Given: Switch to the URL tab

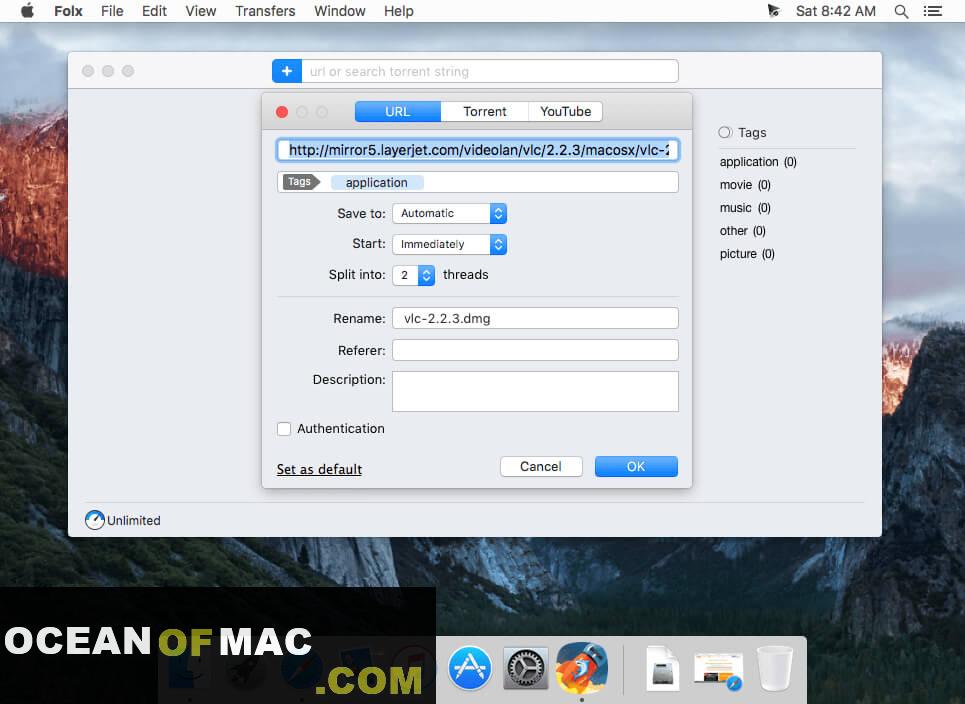Looking at the screenshot, I should point(398,111).
